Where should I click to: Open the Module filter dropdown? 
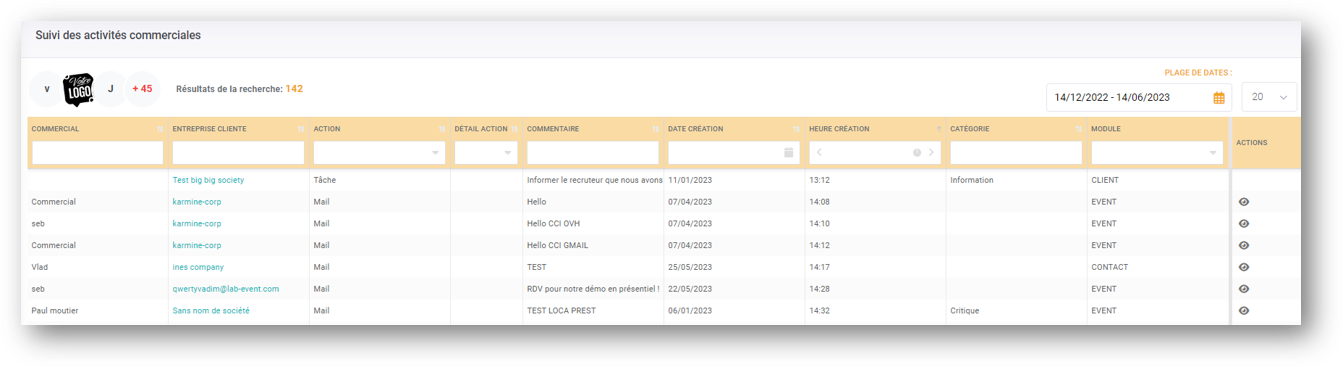[x=1213, y=153]
